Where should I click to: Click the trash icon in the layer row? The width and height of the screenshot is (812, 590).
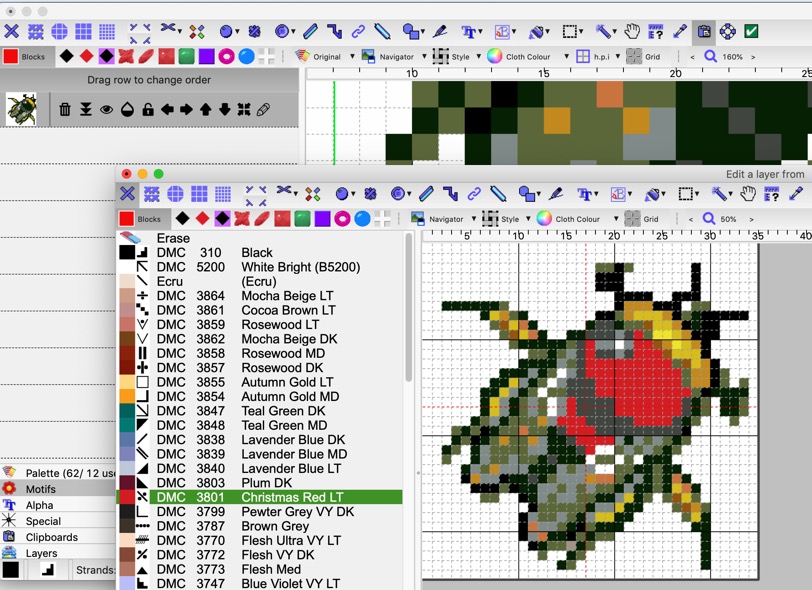pos(65,109)
